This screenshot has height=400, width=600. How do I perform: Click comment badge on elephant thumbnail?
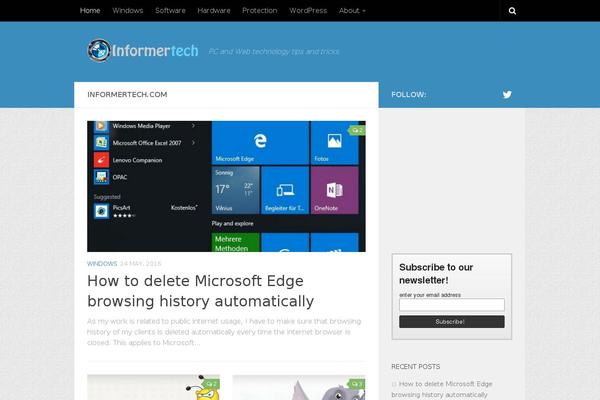(x=357, y=384)
